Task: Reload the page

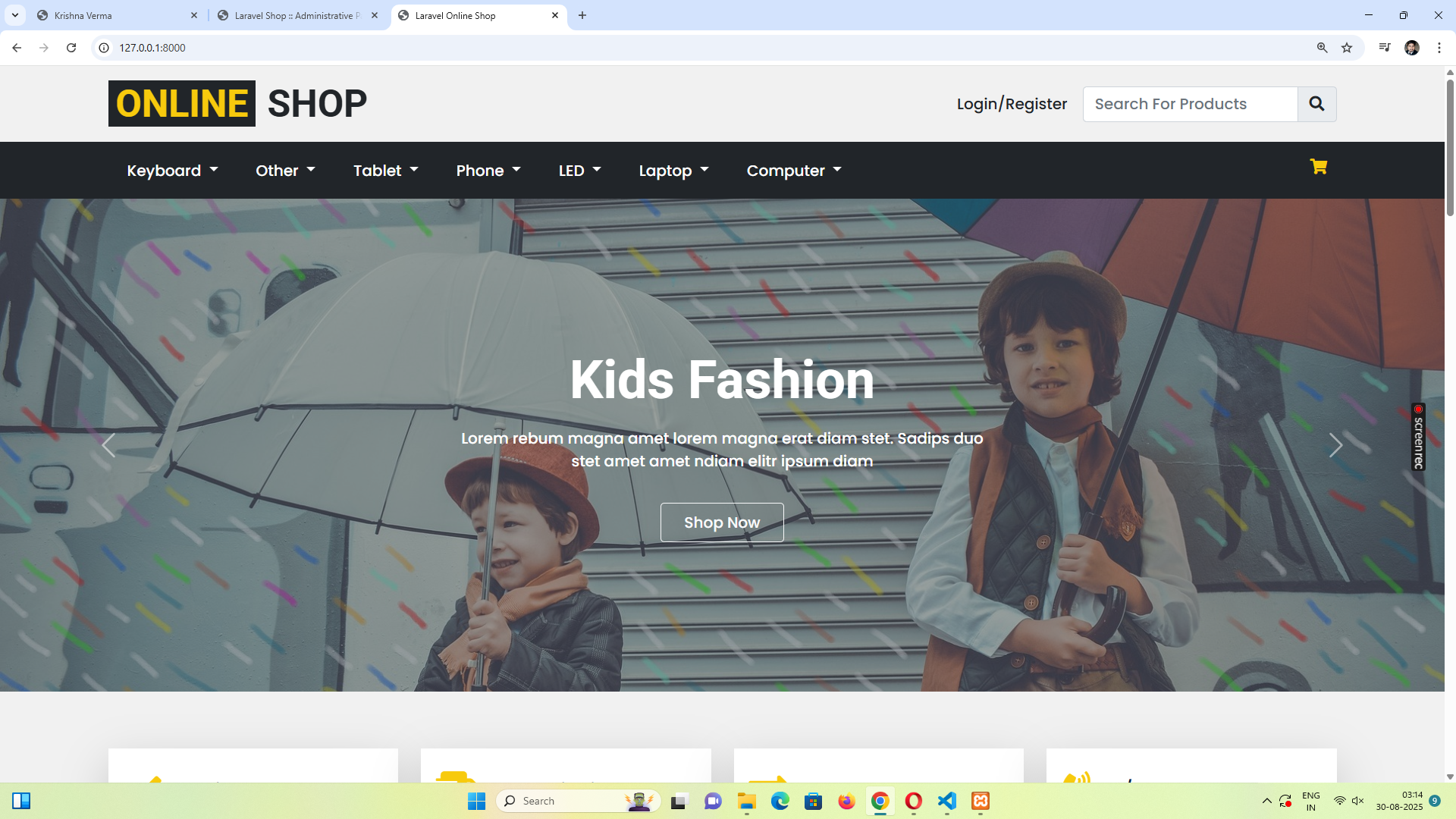Action: (x=71, y=48)
